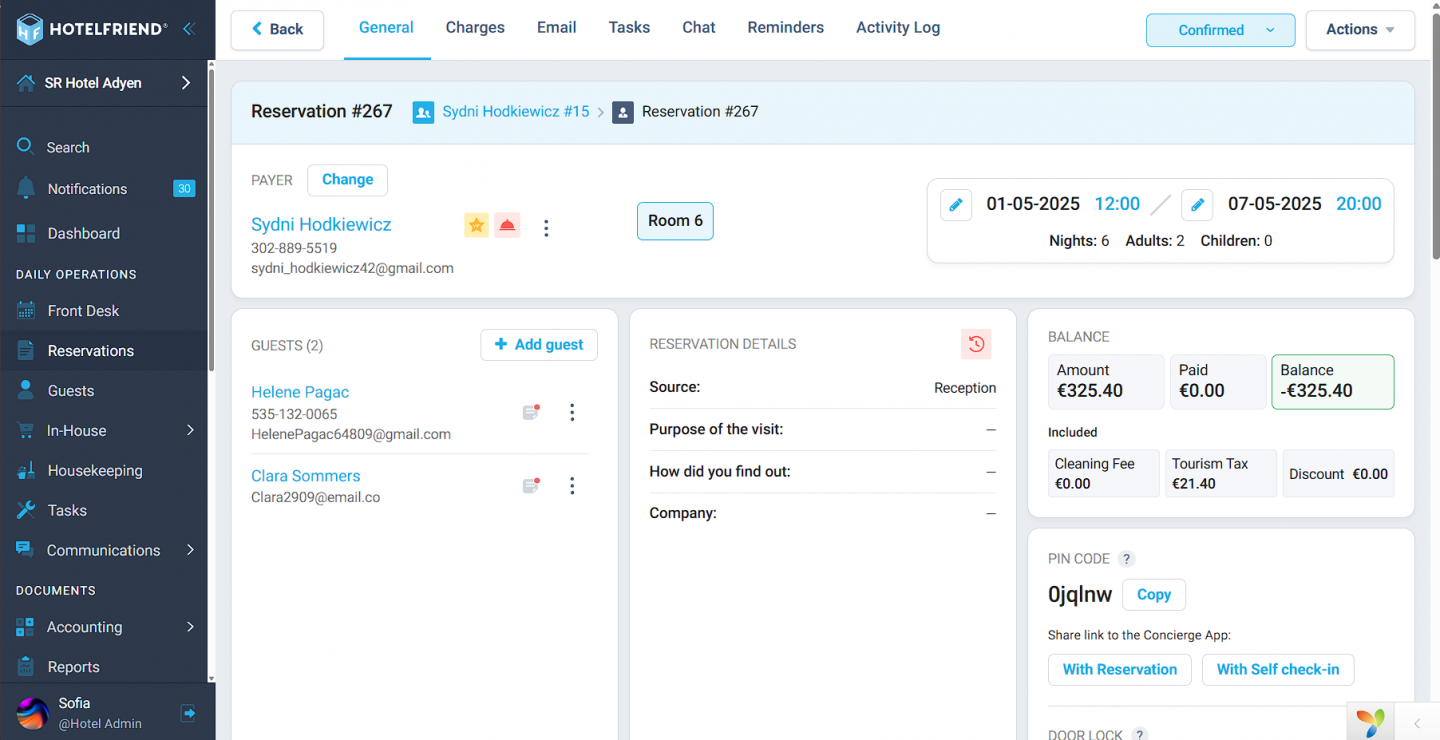Image resolution: width=1440 pixels, height=740 pixels.
Task: Click the DOOR LOCK help question icon
Action: [1139, 735]
